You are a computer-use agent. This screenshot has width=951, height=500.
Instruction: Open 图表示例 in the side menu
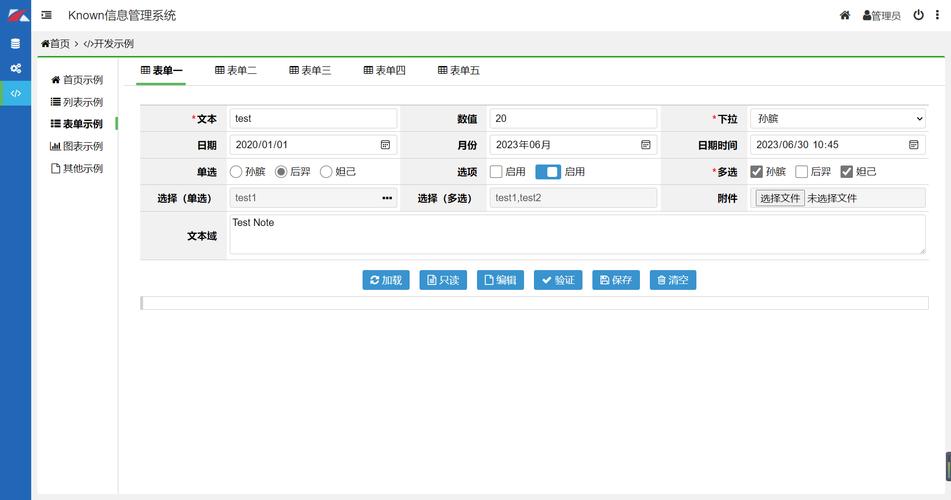pyautogui.click(x=77, y=146)
